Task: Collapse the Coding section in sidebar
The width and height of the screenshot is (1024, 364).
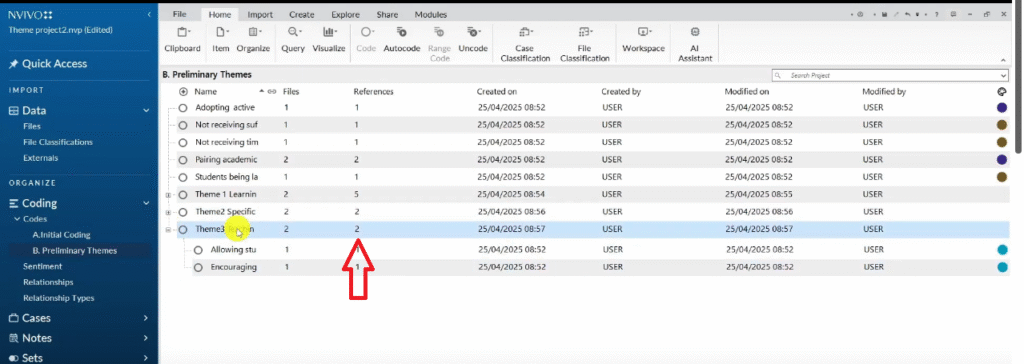Action: [x=146, y=203]
